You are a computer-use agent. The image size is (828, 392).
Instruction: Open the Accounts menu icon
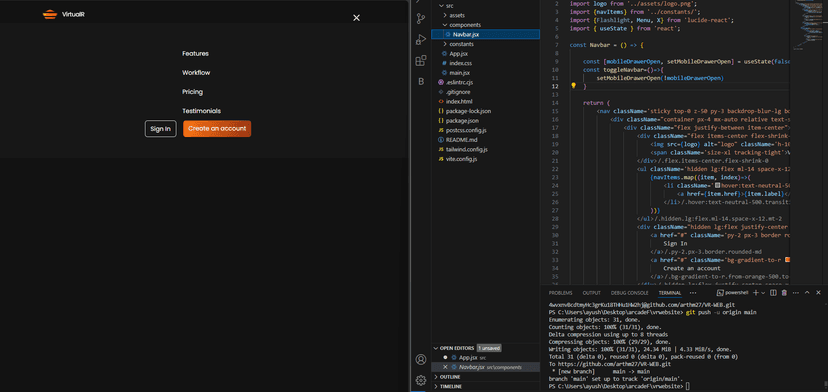coord(421,359)
